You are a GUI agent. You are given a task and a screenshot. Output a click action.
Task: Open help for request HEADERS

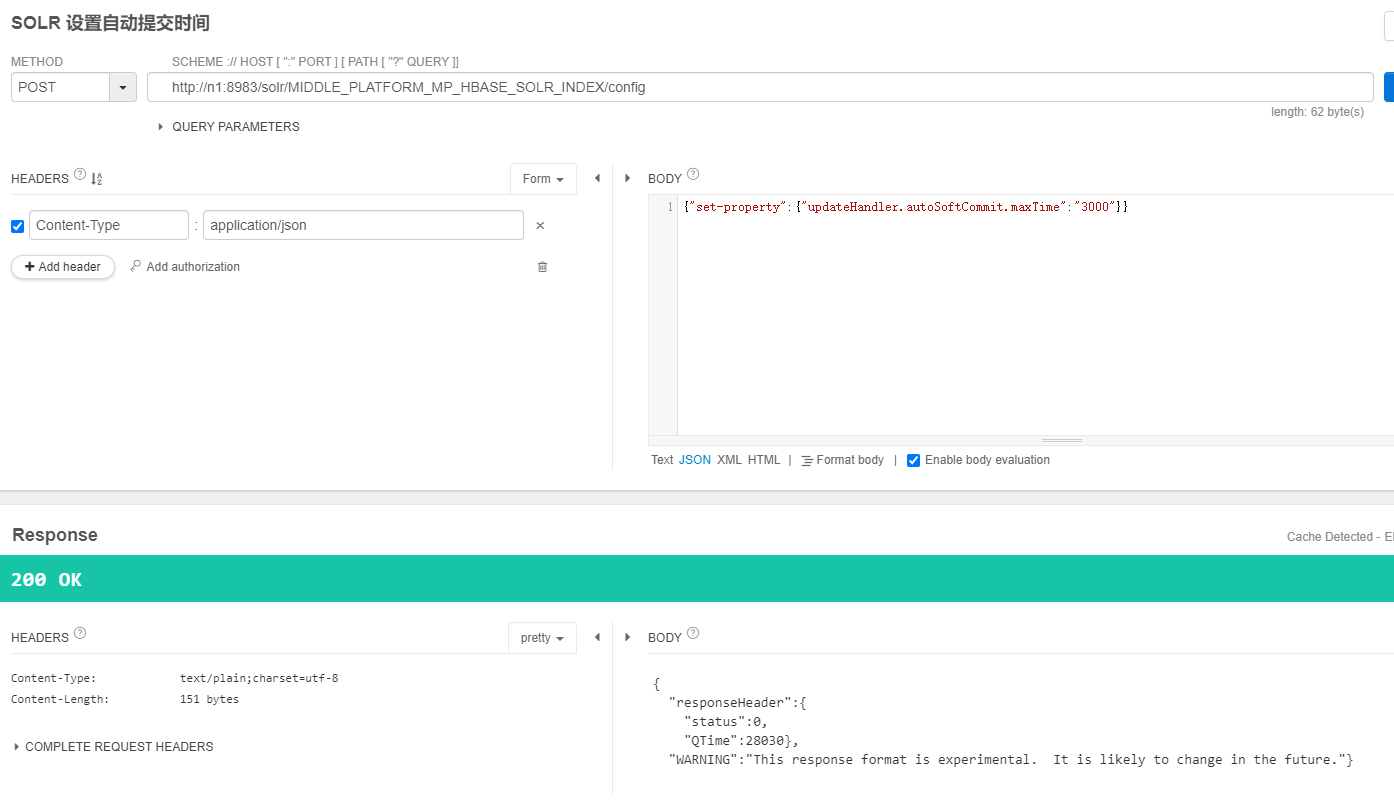pos(80,176)
